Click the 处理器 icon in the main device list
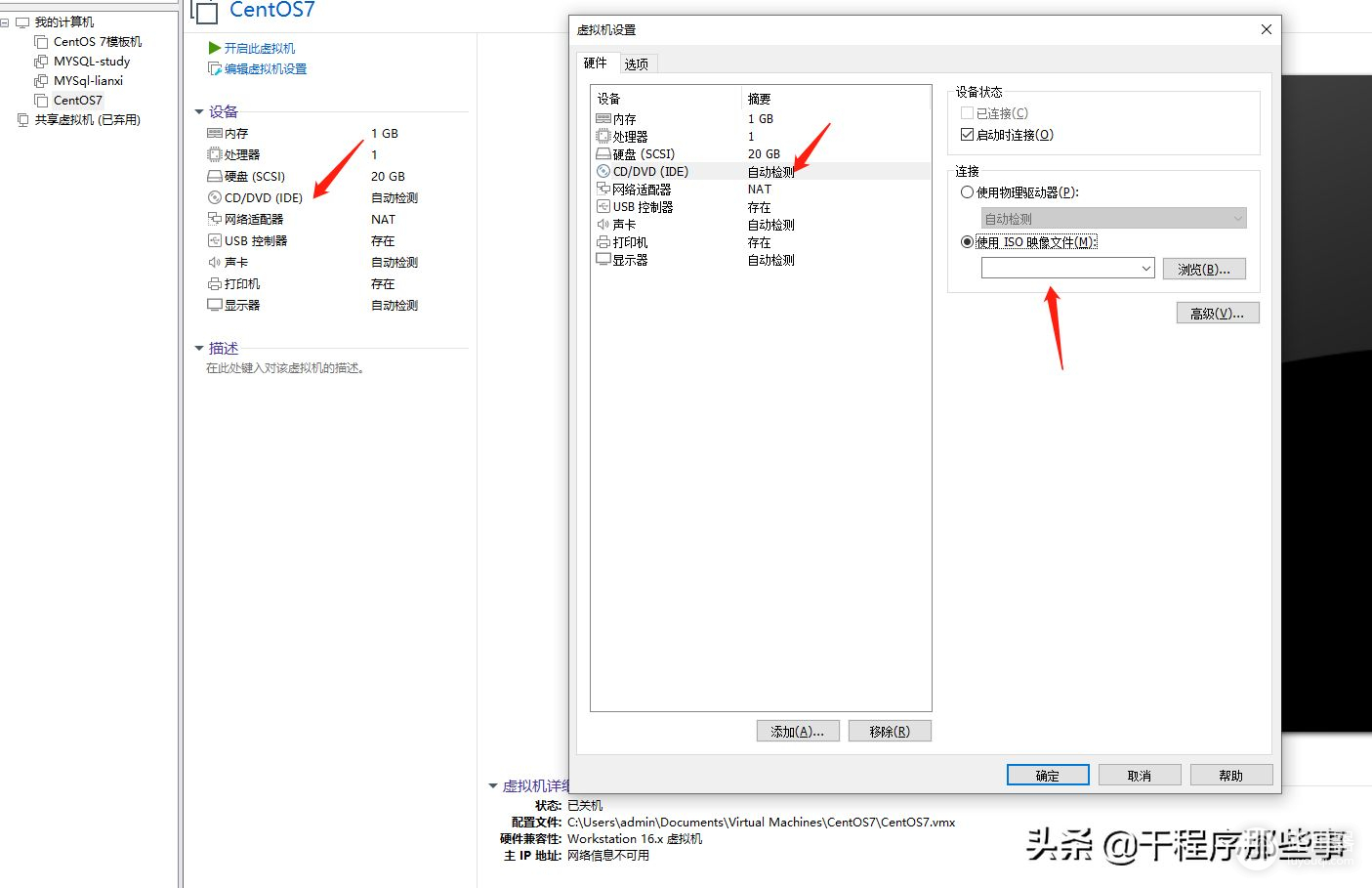 (215, 154)
